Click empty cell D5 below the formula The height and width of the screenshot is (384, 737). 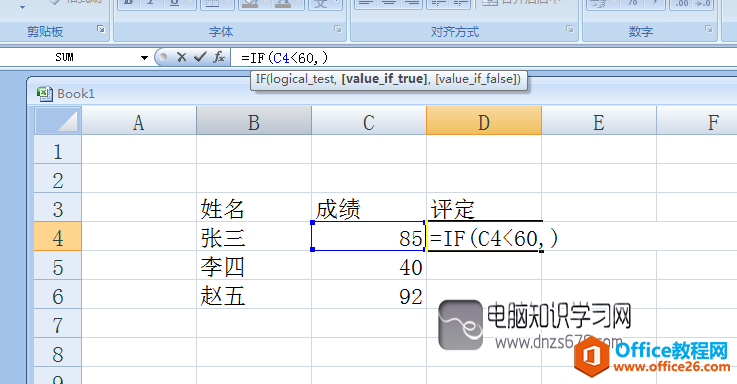484,267
